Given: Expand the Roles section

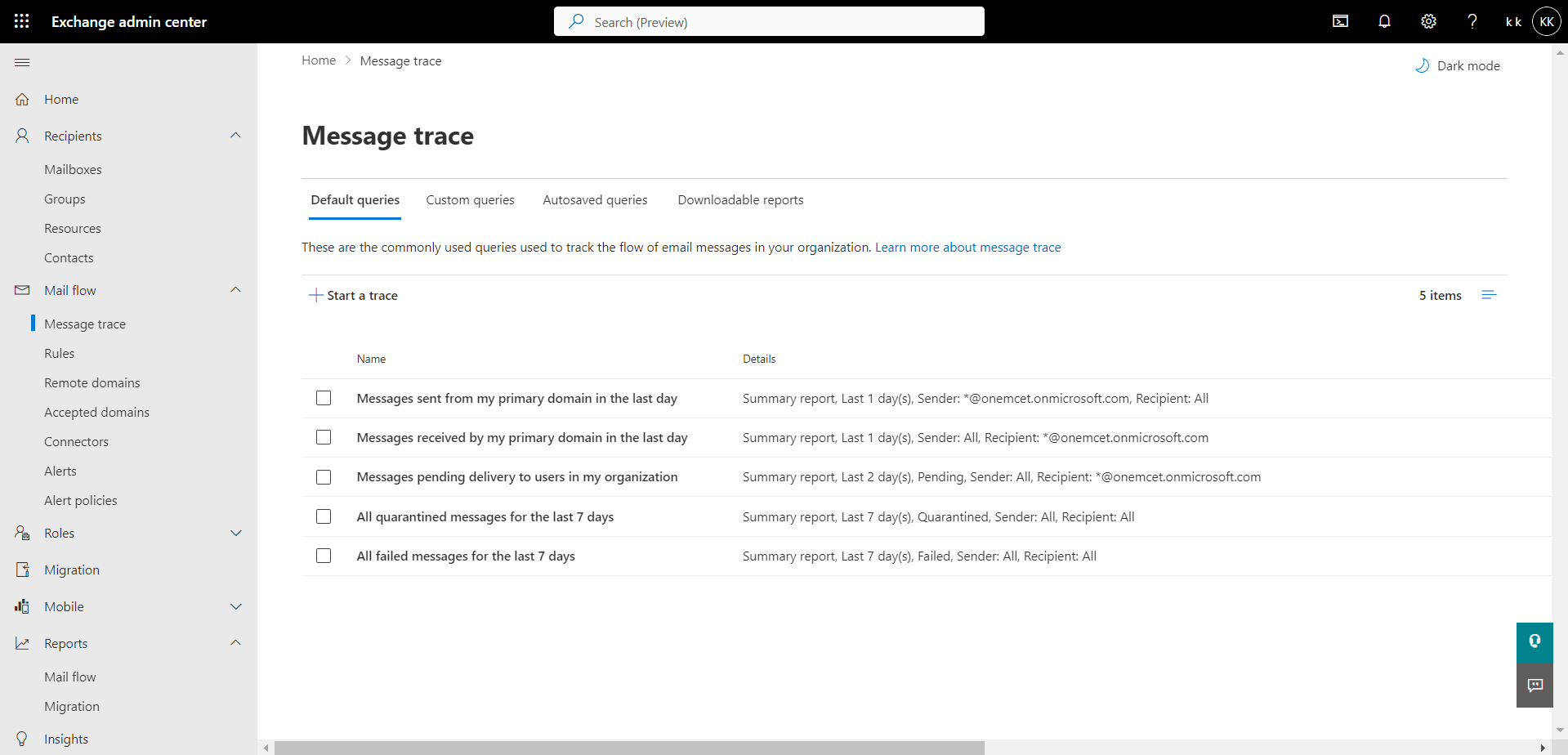Looking at the screenshot, I should point(235,533).
